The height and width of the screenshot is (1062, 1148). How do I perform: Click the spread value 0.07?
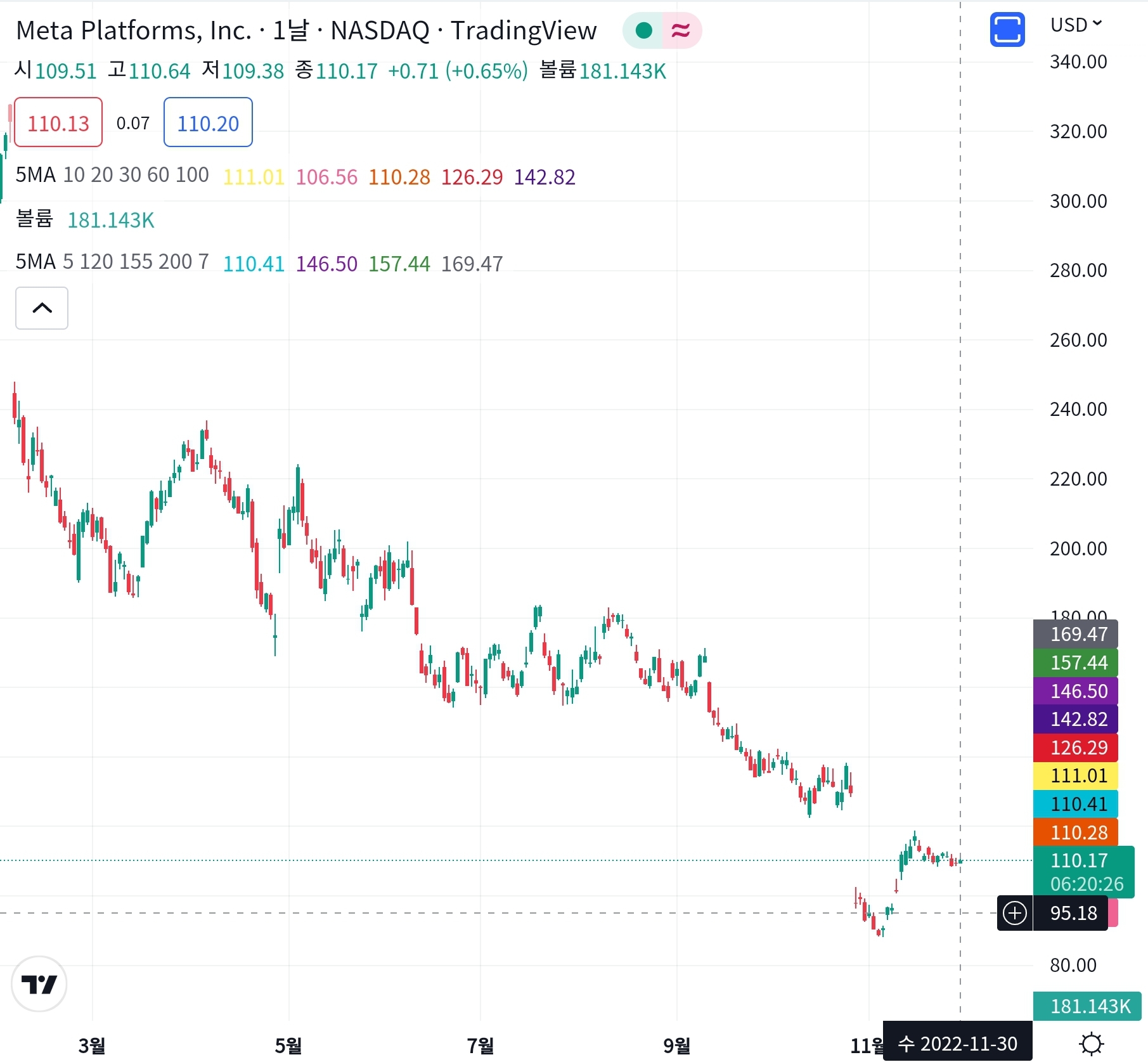coord(133,123)
